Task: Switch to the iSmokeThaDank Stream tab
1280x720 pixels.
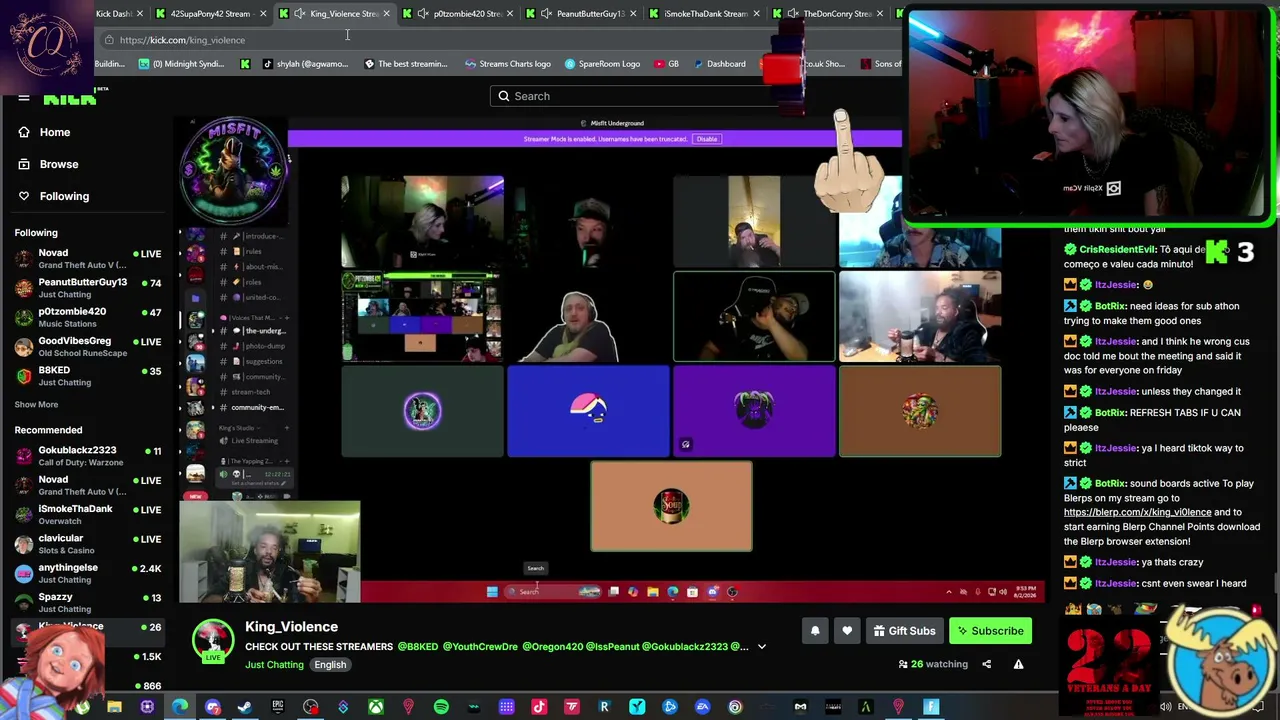Action: tap(706, 14)
